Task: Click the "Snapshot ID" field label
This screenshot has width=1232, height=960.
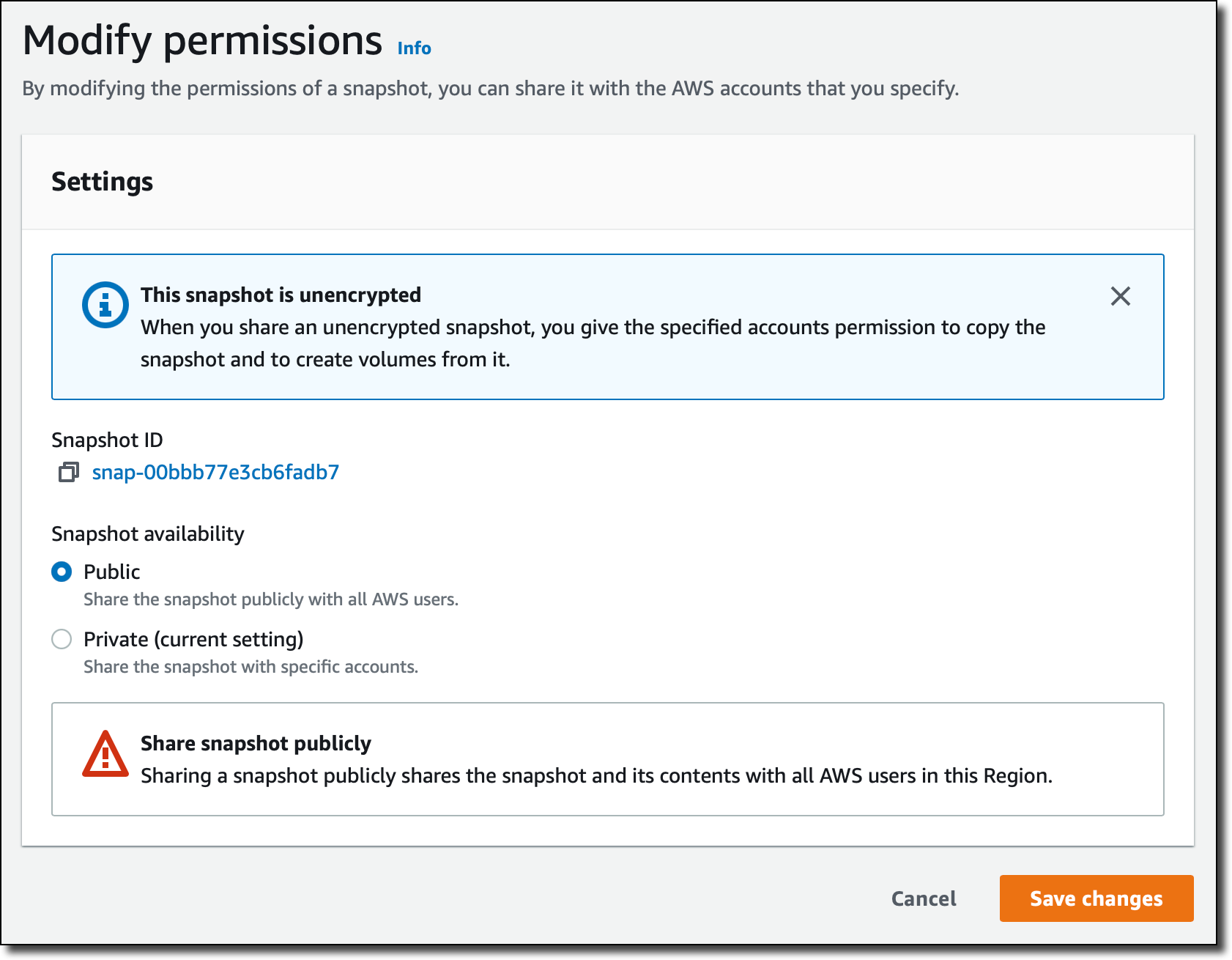Action: [x=107, y=440]
